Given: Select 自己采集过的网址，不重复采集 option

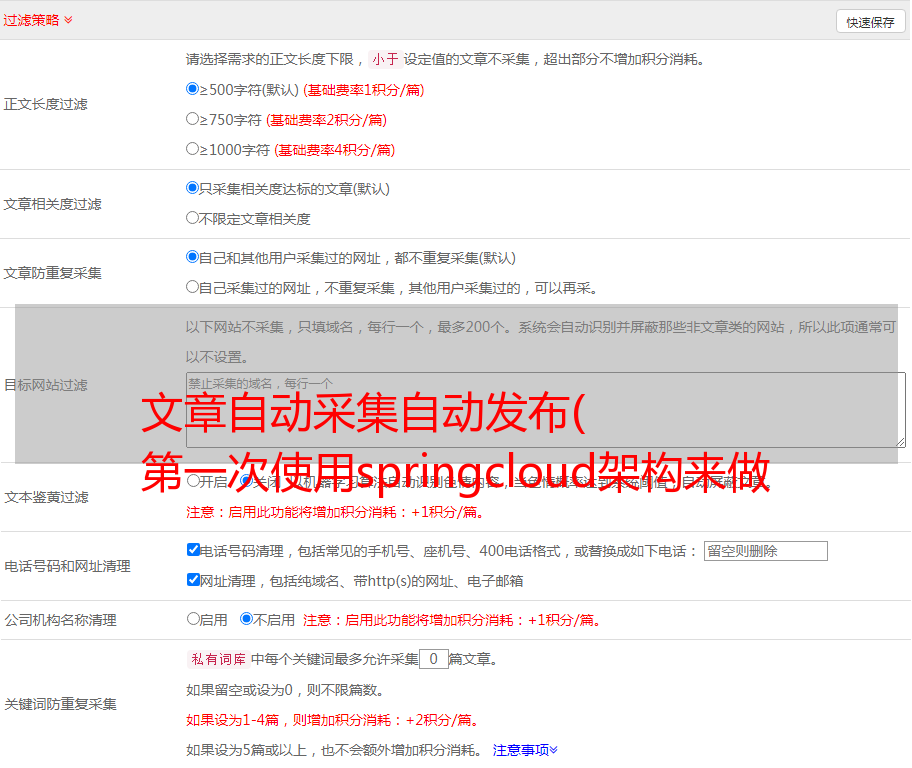Looking at the screenshot, I should click(192, 287).
